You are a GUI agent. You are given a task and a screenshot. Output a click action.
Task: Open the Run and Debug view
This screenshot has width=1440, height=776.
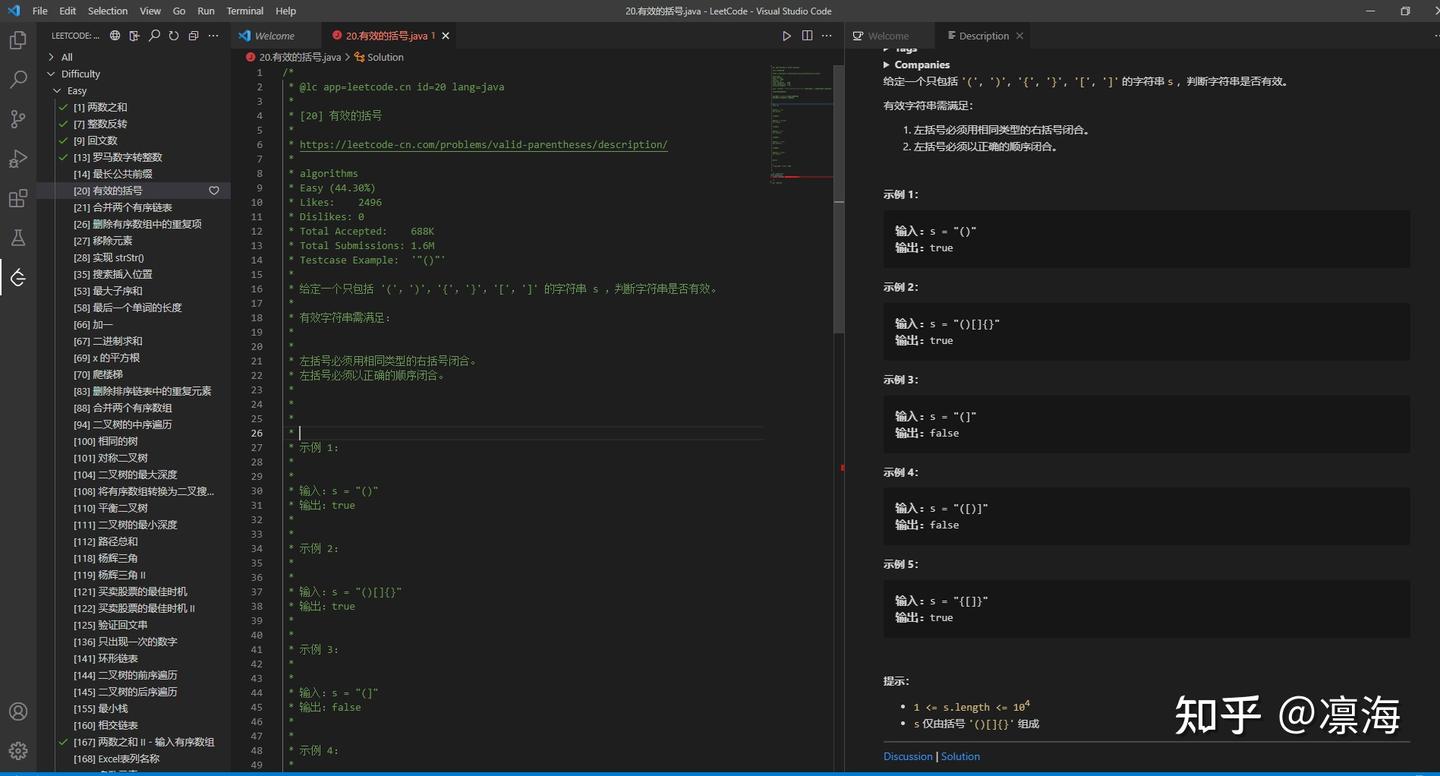tap(17, 158)
